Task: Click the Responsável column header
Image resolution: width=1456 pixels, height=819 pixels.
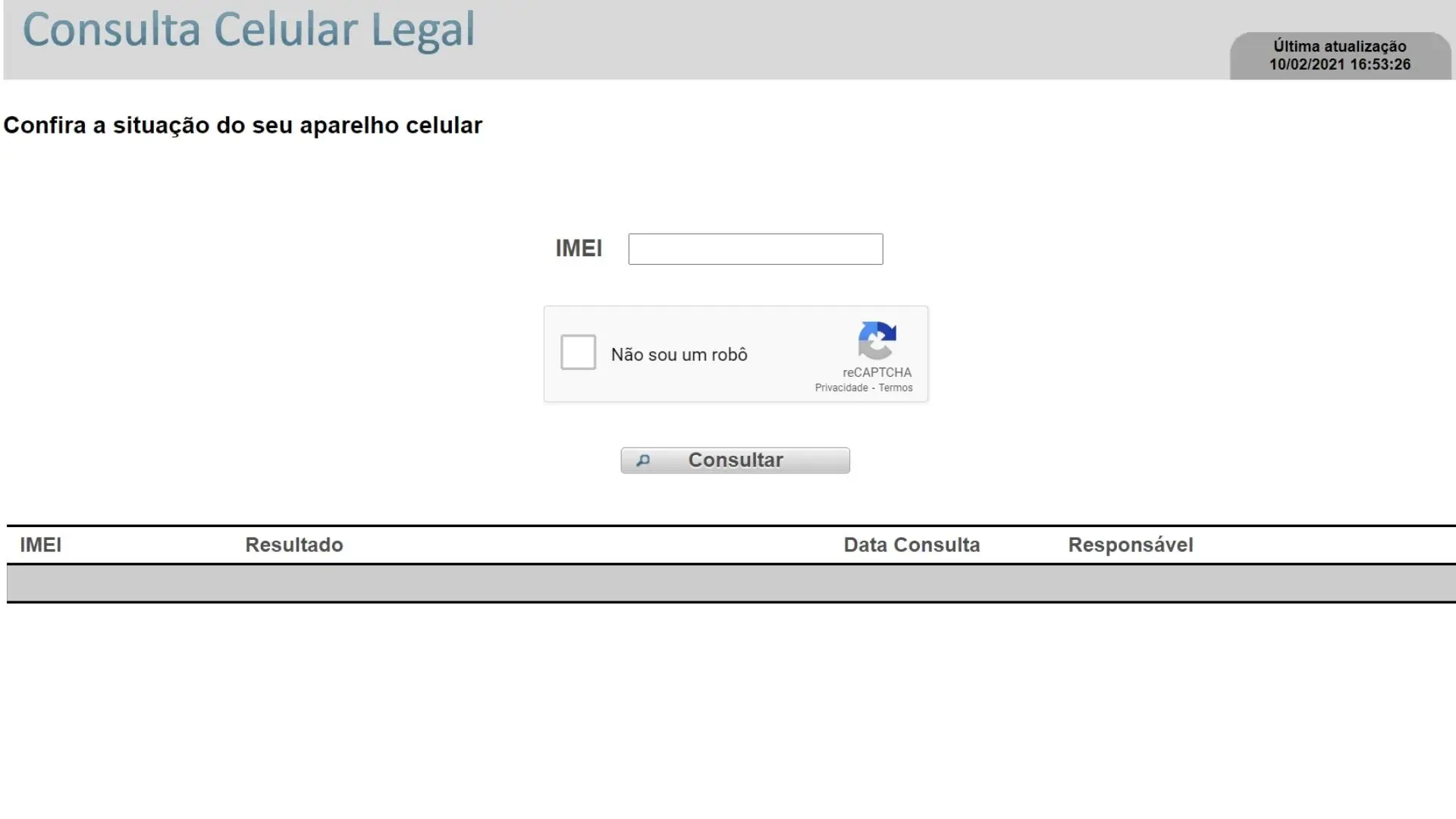Action: pos(1131,545)
